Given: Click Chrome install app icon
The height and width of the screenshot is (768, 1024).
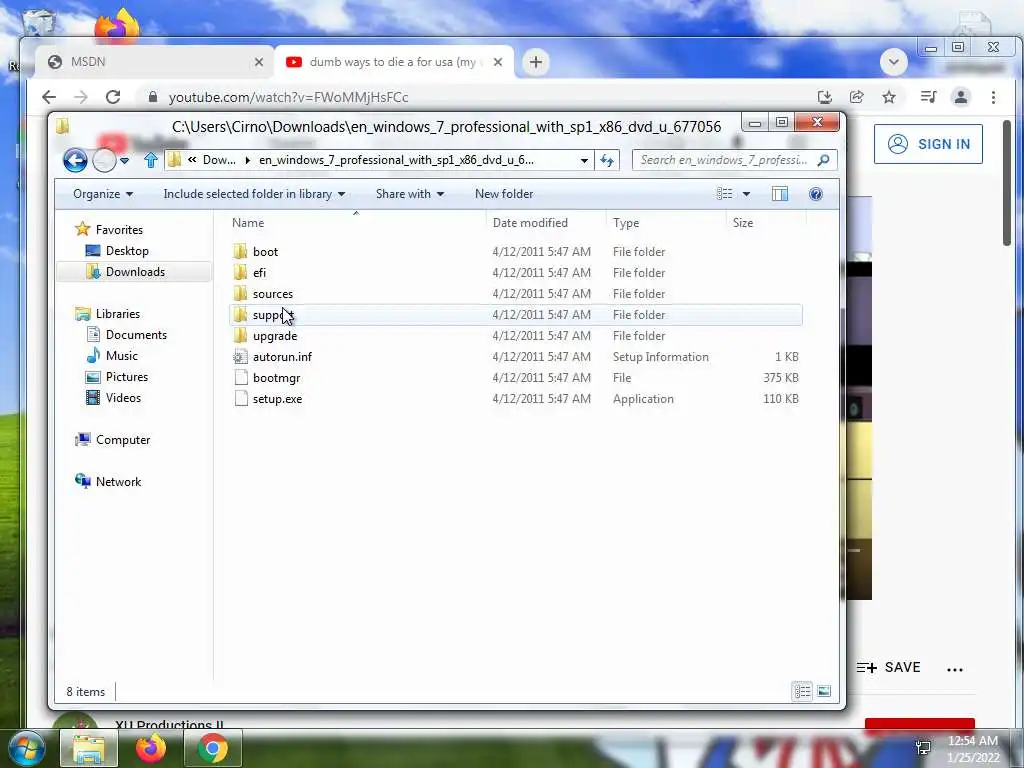Looking at the screenshot, I should pos(825,97).
